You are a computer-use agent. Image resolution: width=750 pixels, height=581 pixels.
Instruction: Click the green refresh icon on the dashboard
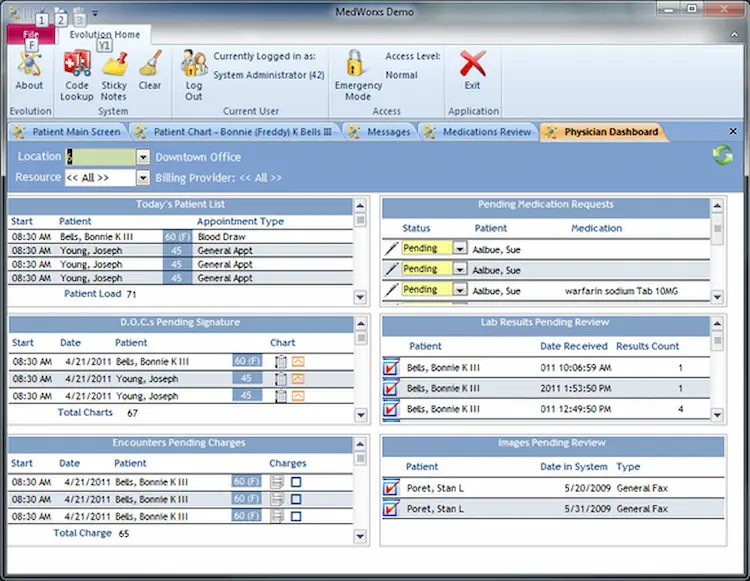pos(722,156)
